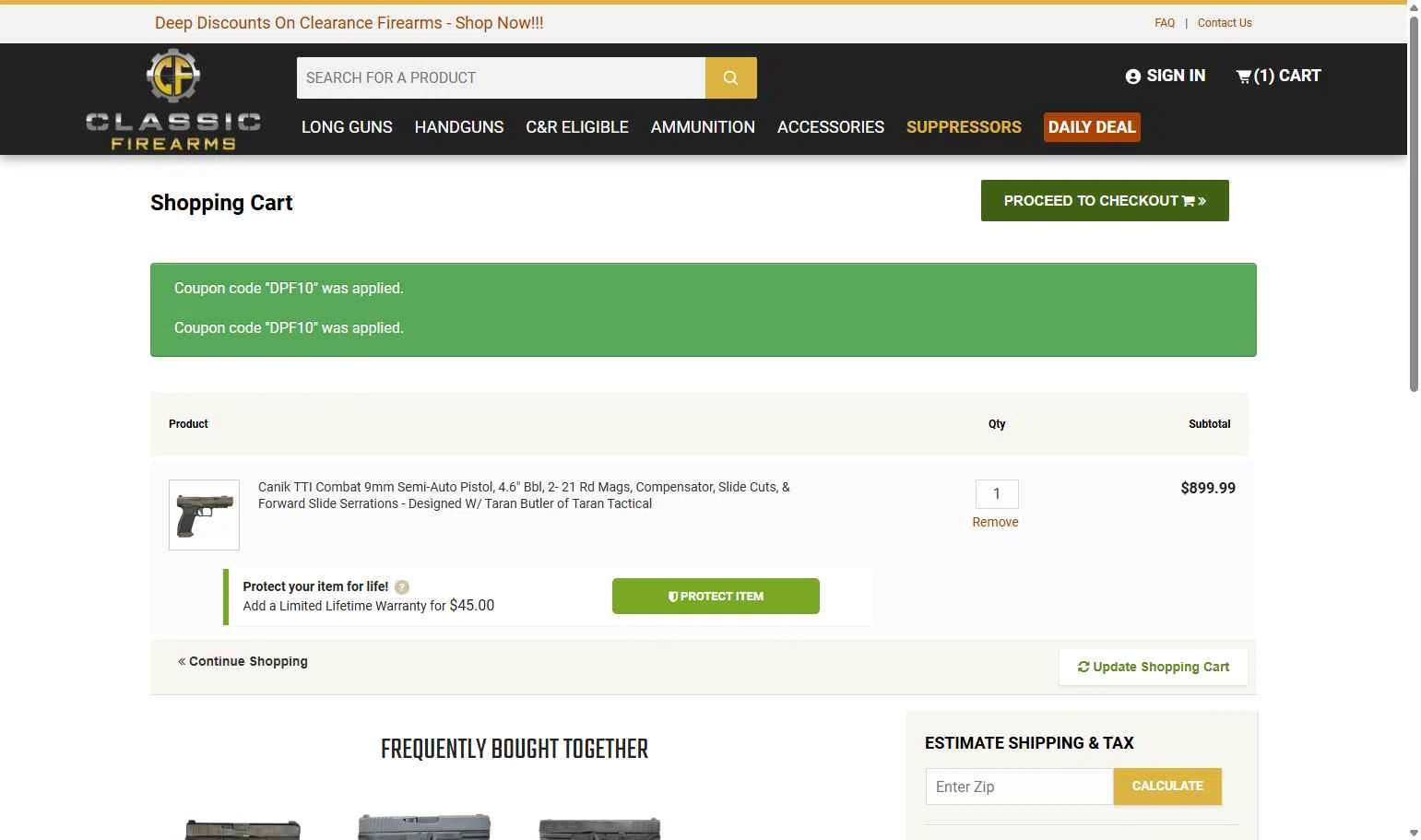The width and height of the screenshot is (1421, 840).
Task: Open the SUPPRESSORS menu
Action: 964,127
